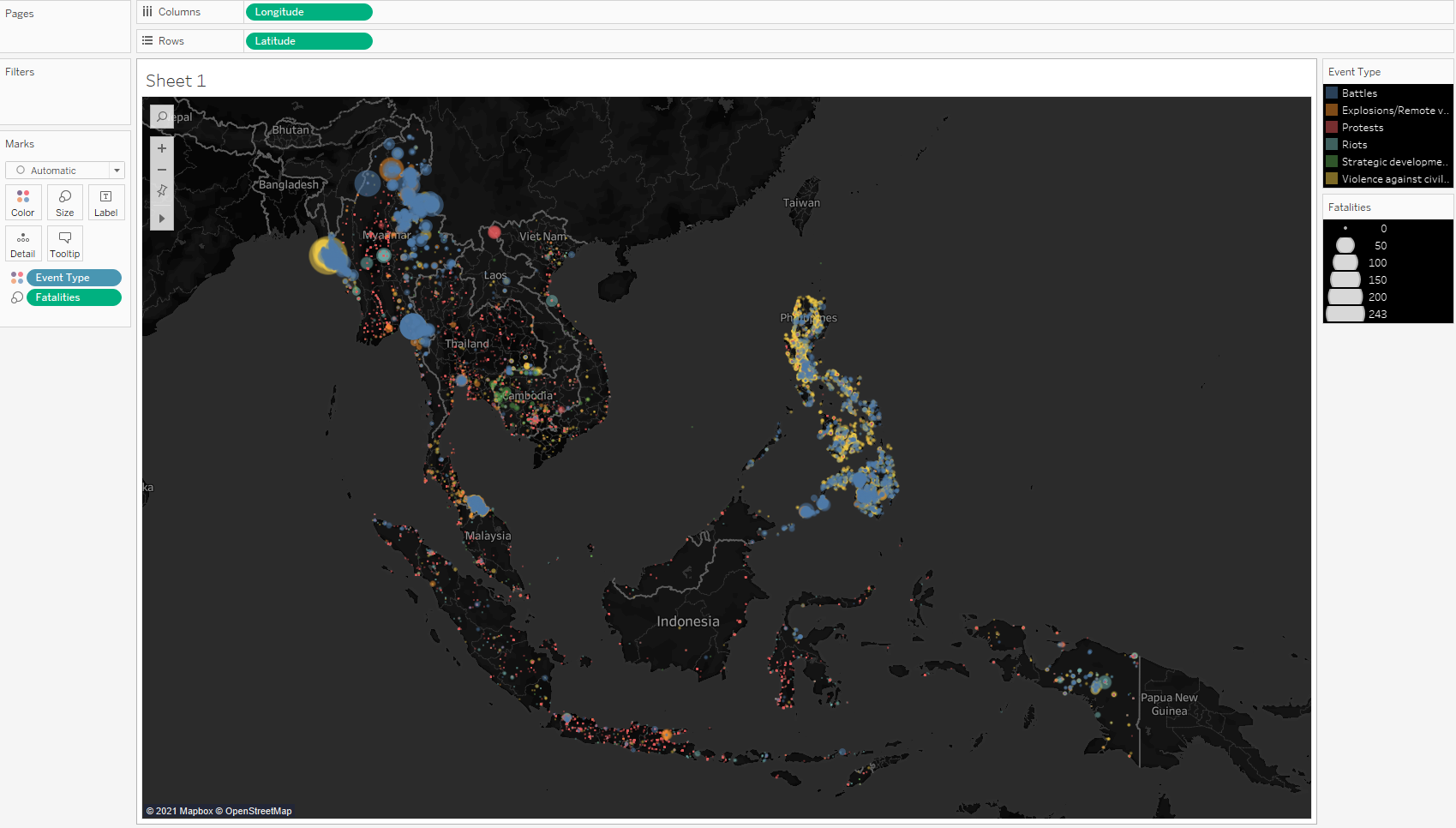Select the Battles color swatch in legend
Viewport: 1456px width, 828px height.
[x=1332, y=93]
